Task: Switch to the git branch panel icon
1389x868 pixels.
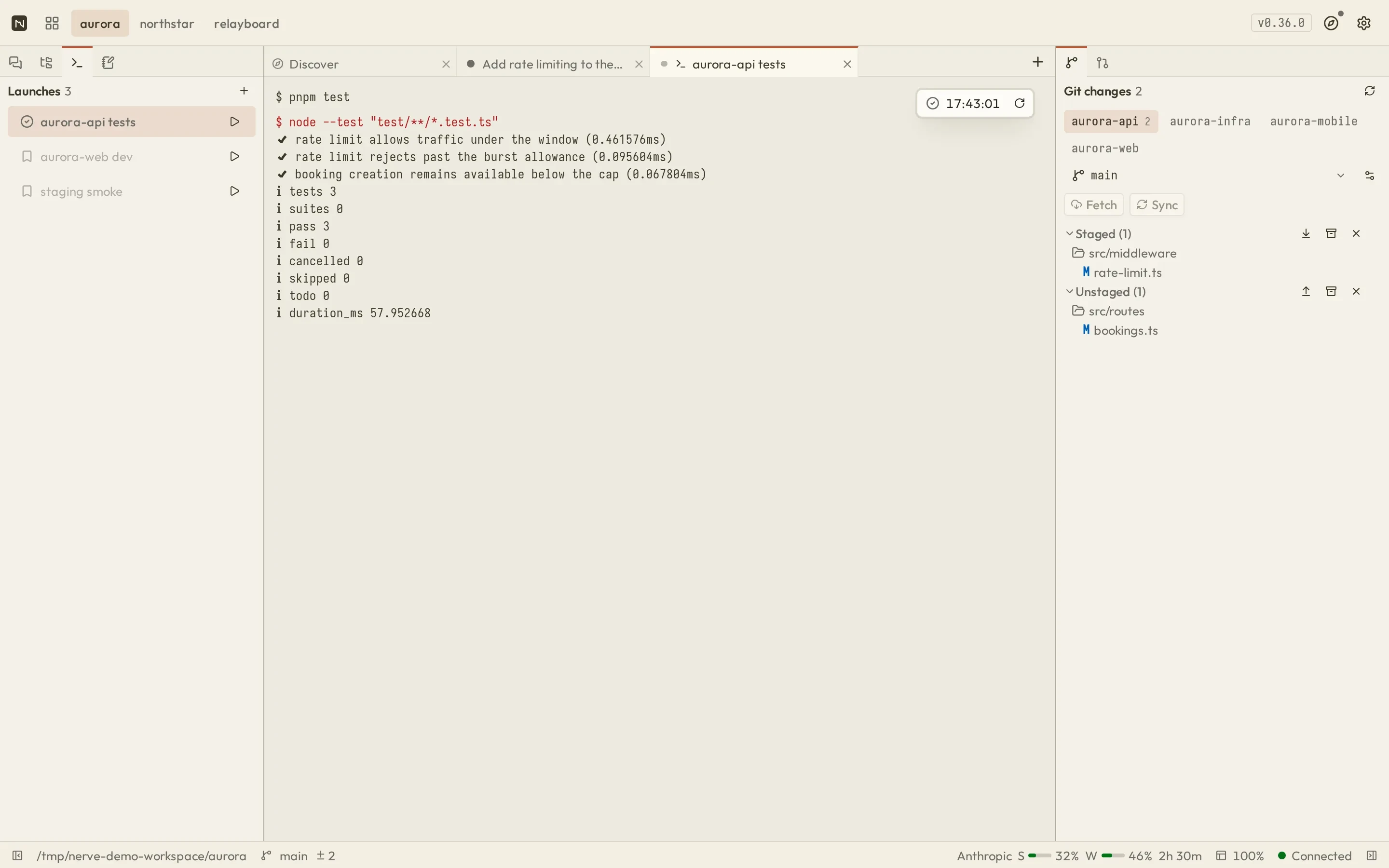Action: [1072, 63]
